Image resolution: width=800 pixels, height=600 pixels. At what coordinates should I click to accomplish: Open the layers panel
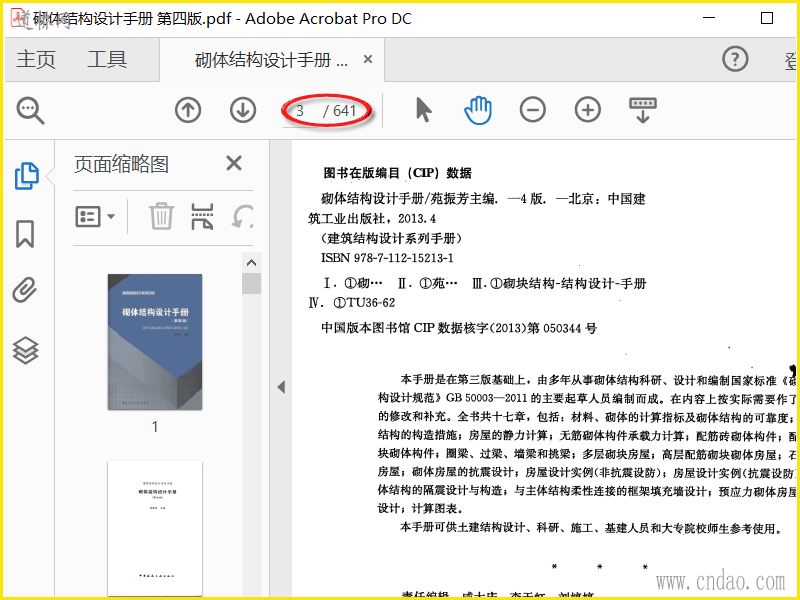[26, 351]
